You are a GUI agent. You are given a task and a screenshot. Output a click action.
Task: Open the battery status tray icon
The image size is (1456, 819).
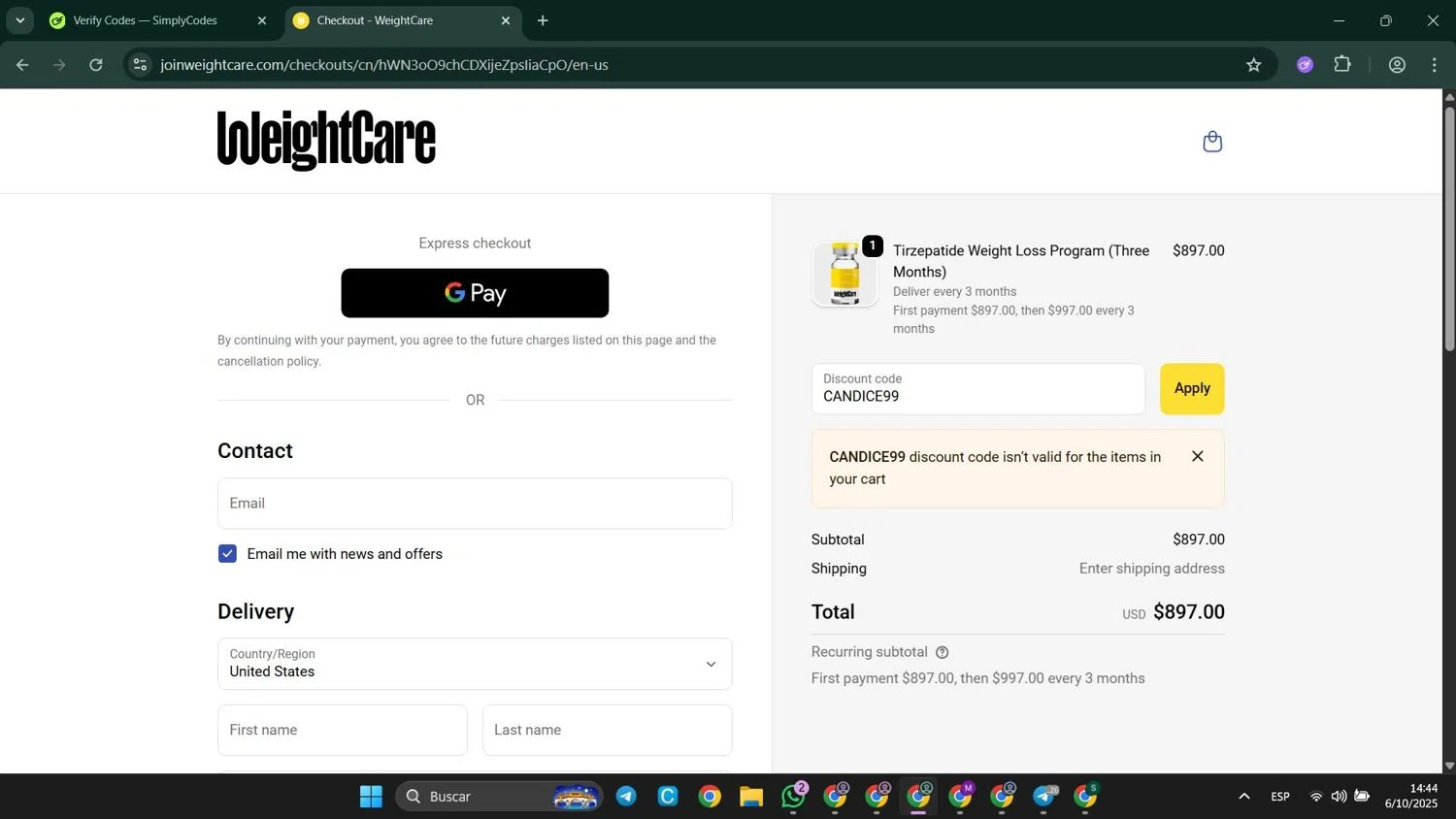[1362, 797]
